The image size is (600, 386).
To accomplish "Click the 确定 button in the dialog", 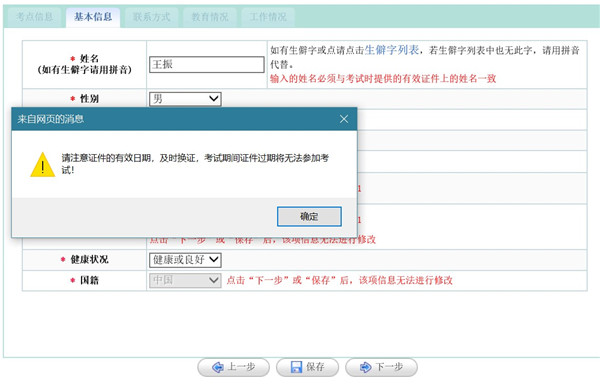I will point(309,217).
